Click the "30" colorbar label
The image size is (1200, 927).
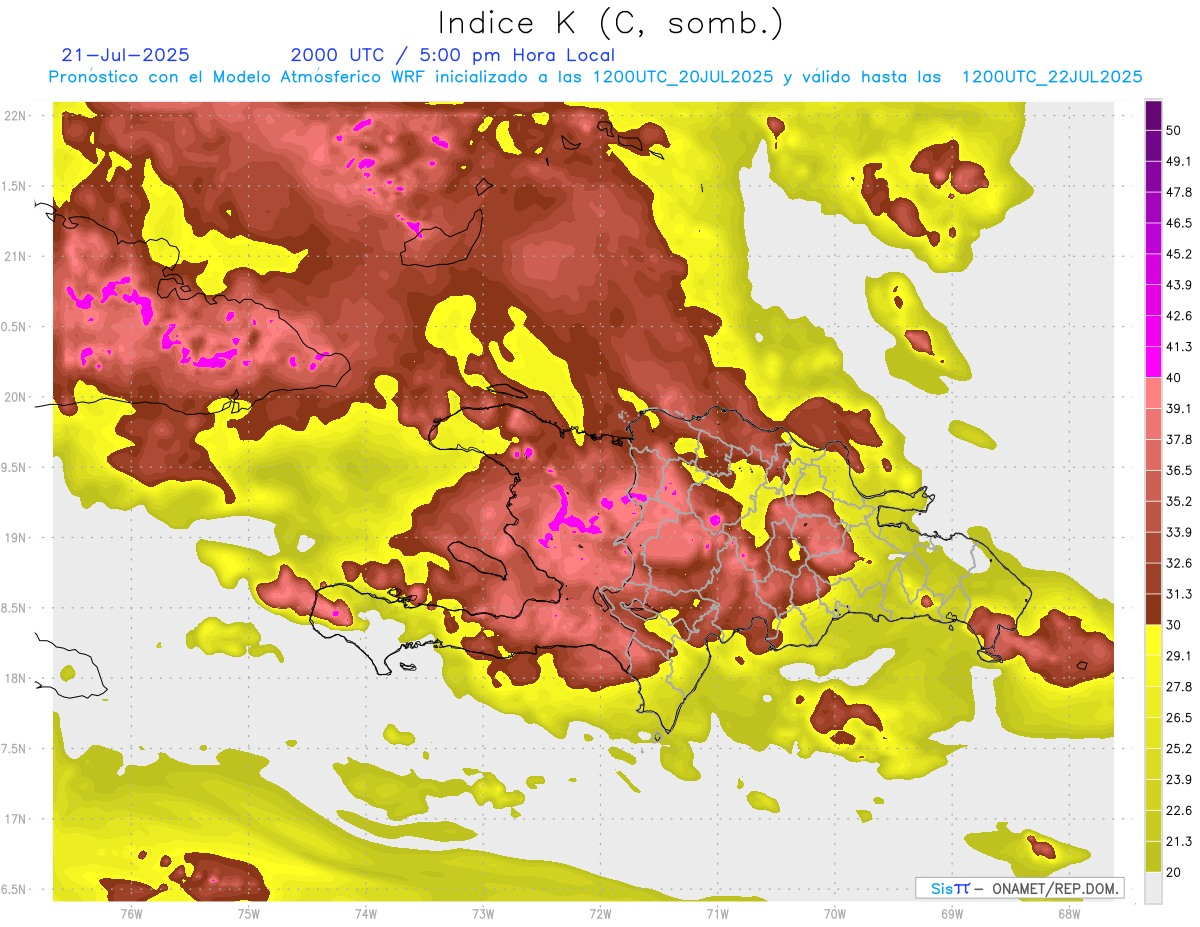tap(1174, 625)
